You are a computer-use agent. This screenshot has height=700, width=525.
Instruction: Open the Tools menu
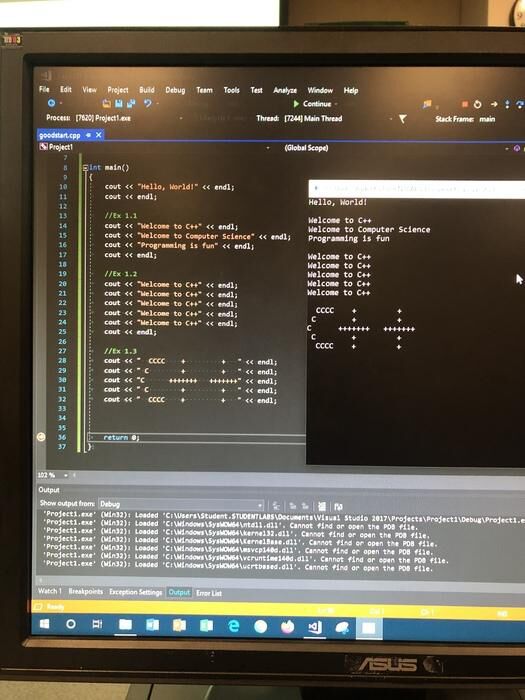tap(232, 90)
